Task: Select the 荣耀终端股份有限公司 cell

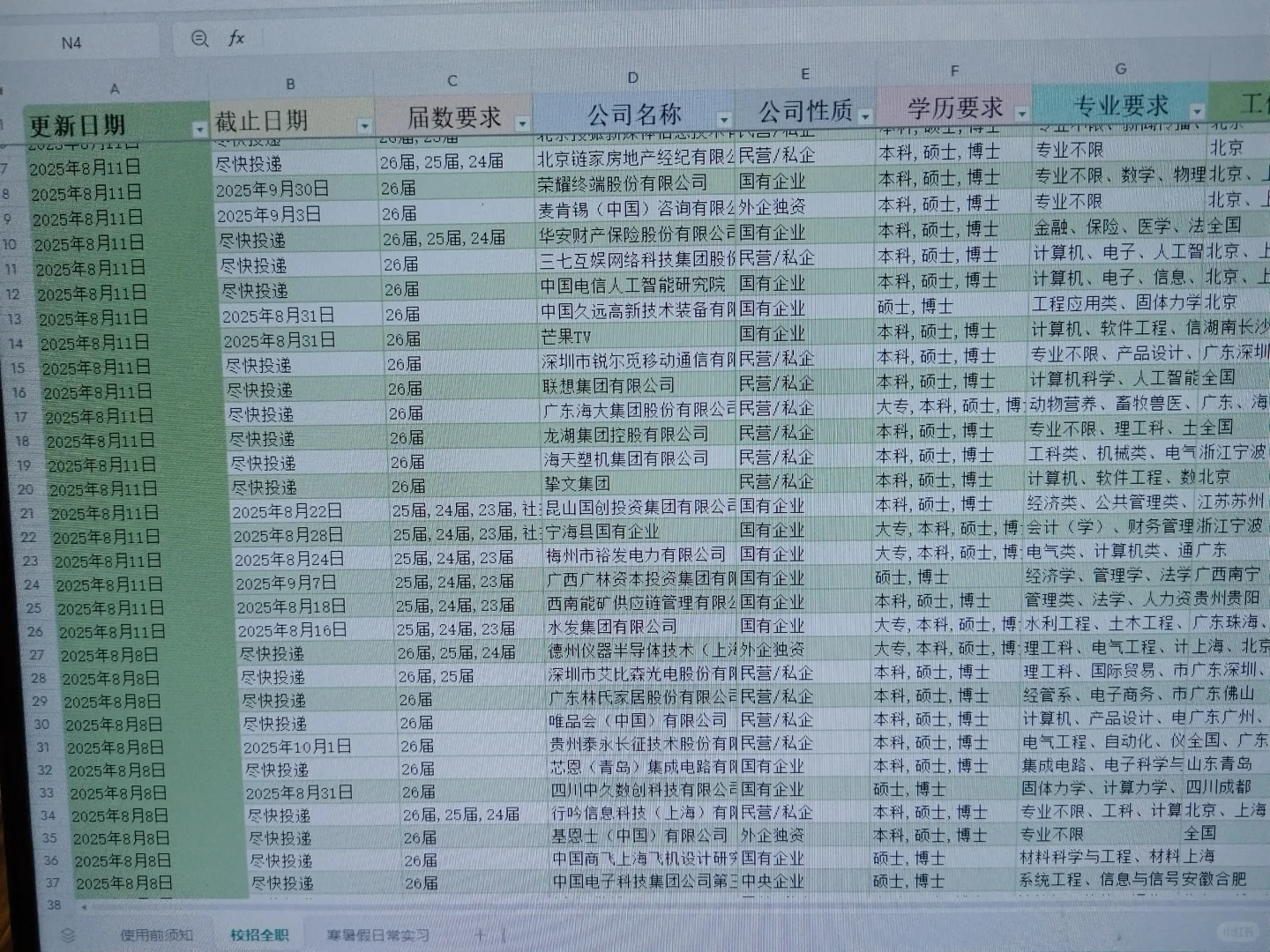Action: click(635, 183)
